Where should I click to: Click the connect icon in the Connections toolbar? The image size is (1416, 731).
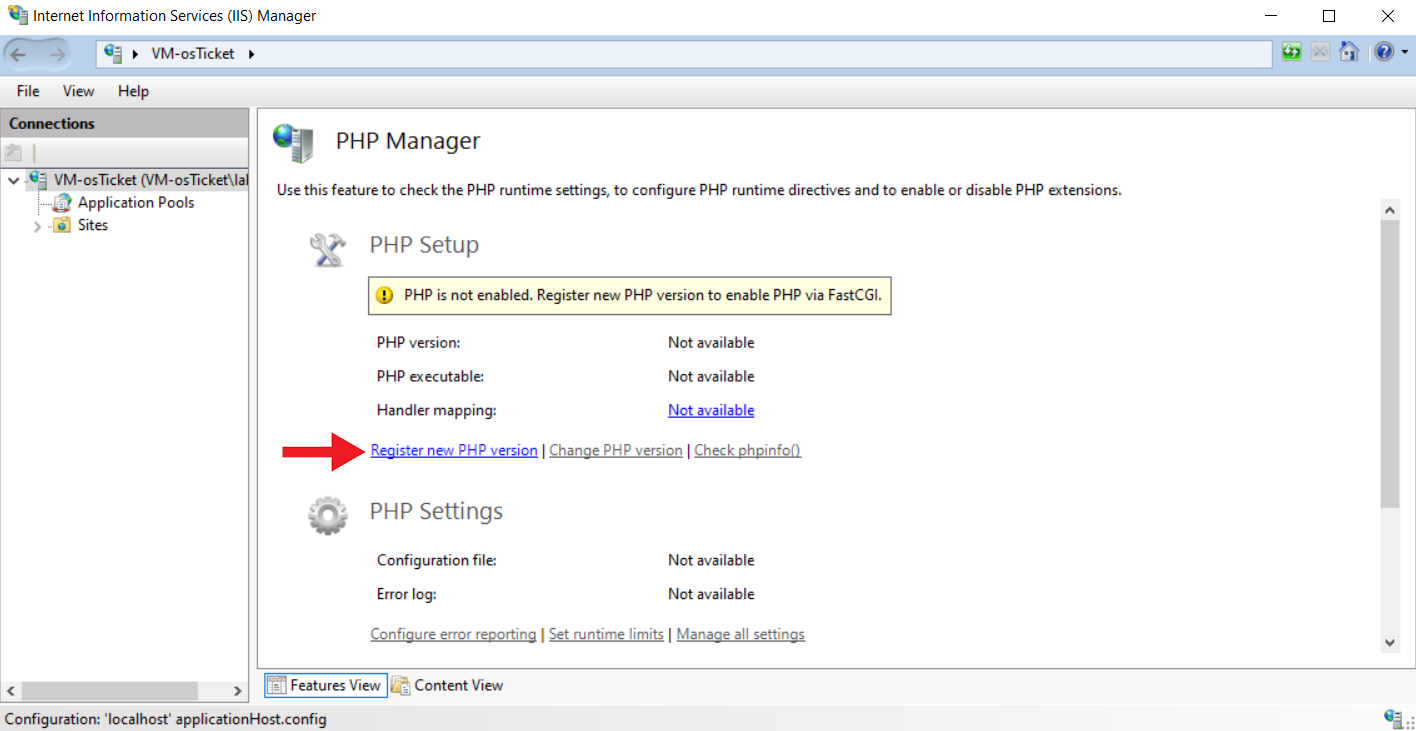pyautogui.click(x=13, y=153)
